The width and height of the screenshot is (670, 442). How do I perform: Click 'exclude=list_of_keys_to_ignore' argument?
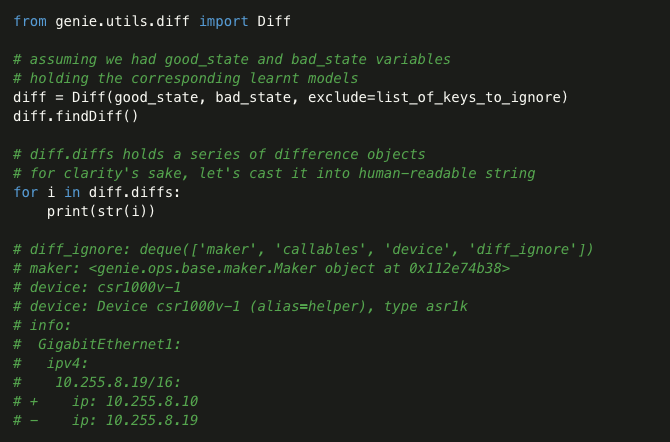pyautogui.click(x=433, y=97)
